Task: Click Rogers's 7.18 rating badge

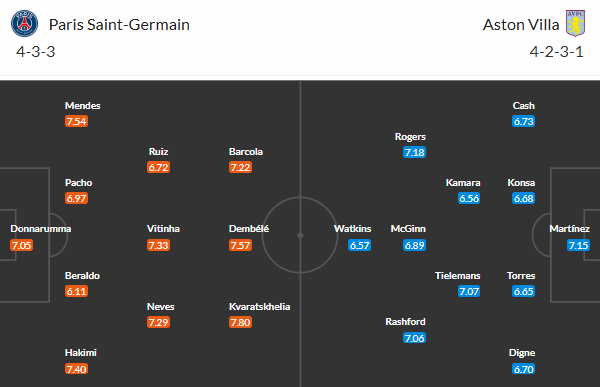Action: (x=414, y=152)
